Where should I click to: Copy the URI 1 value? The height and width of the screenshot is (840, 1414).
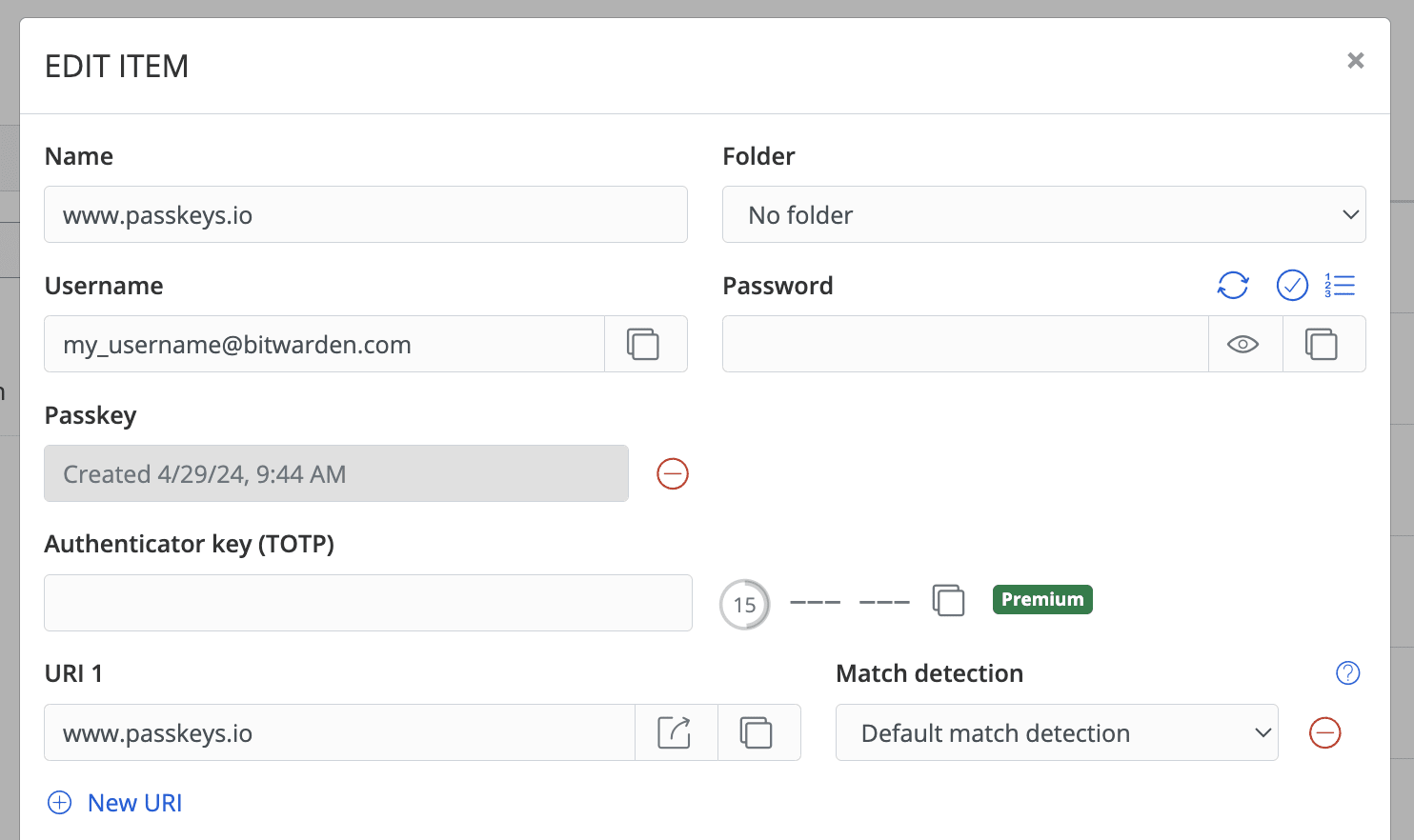click(x=757, y=732)
